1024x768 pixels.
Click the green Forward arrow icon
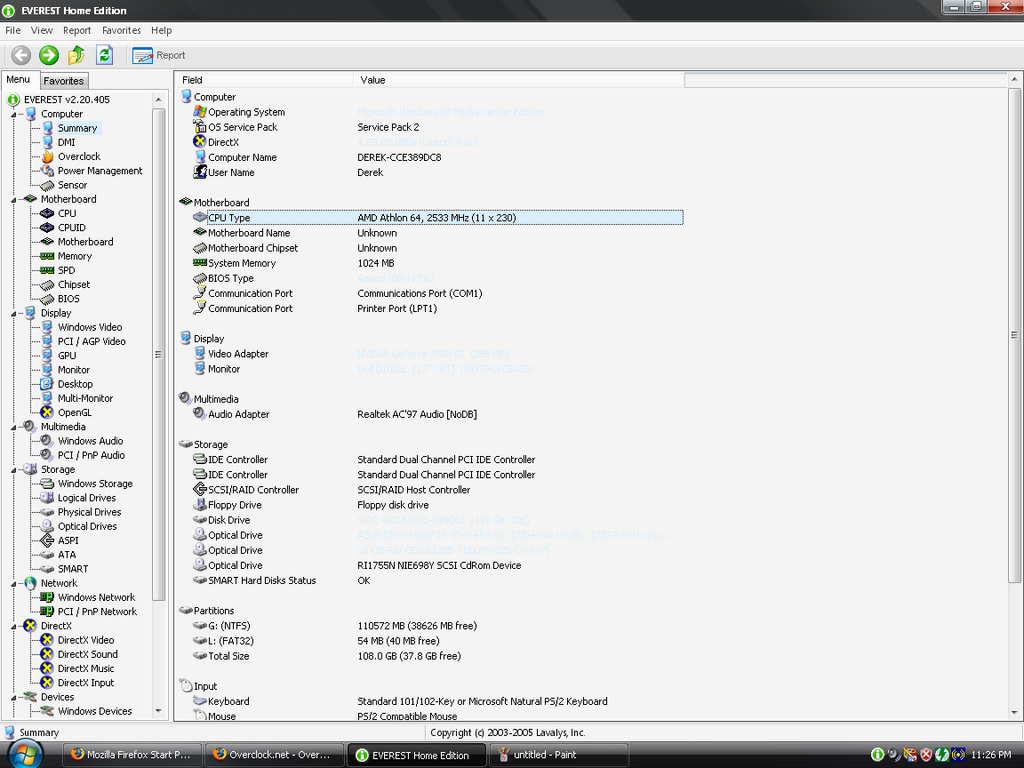click(x=49, y=56)
